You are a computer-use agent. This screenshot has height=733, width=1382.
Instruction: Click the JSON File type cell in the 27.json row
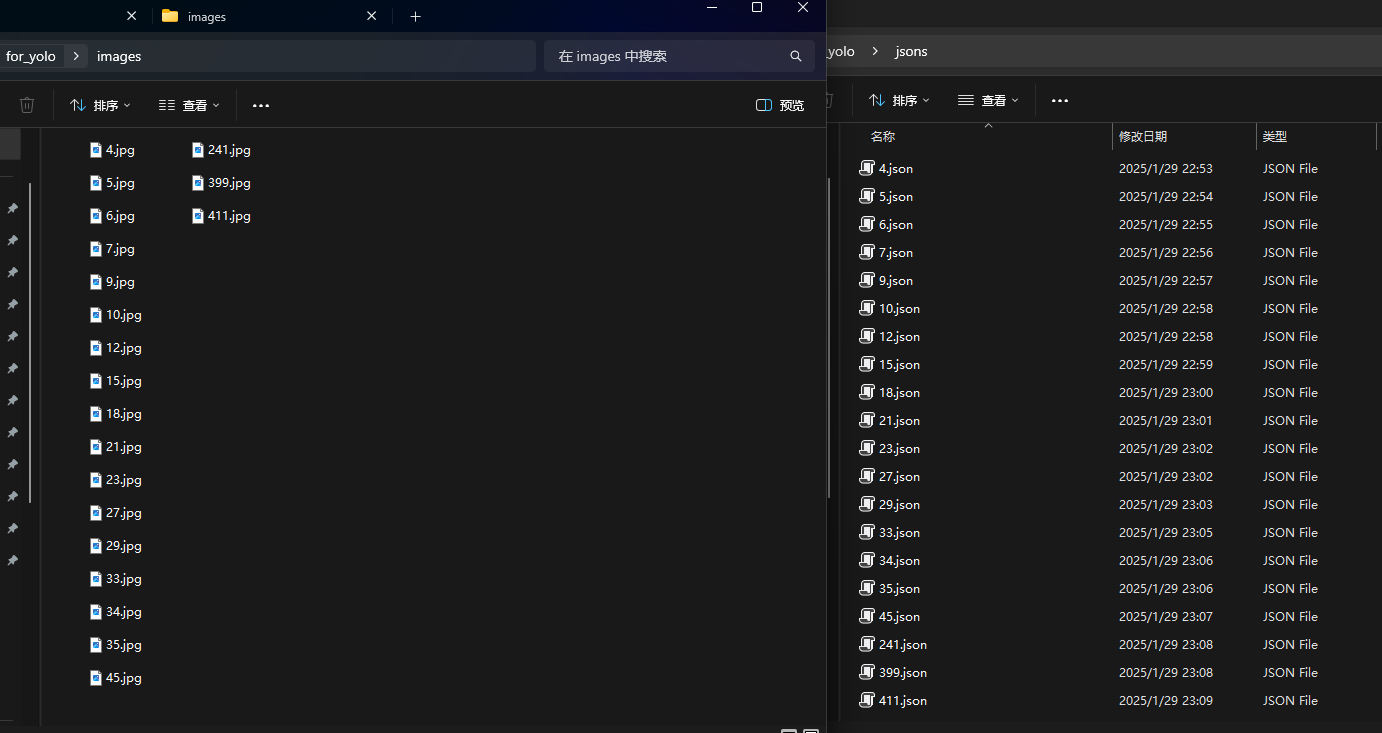1290,477
